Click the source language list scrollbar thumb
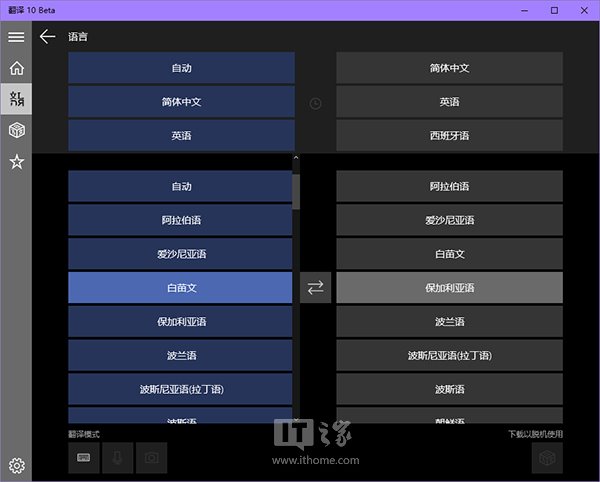 (296, 192)
